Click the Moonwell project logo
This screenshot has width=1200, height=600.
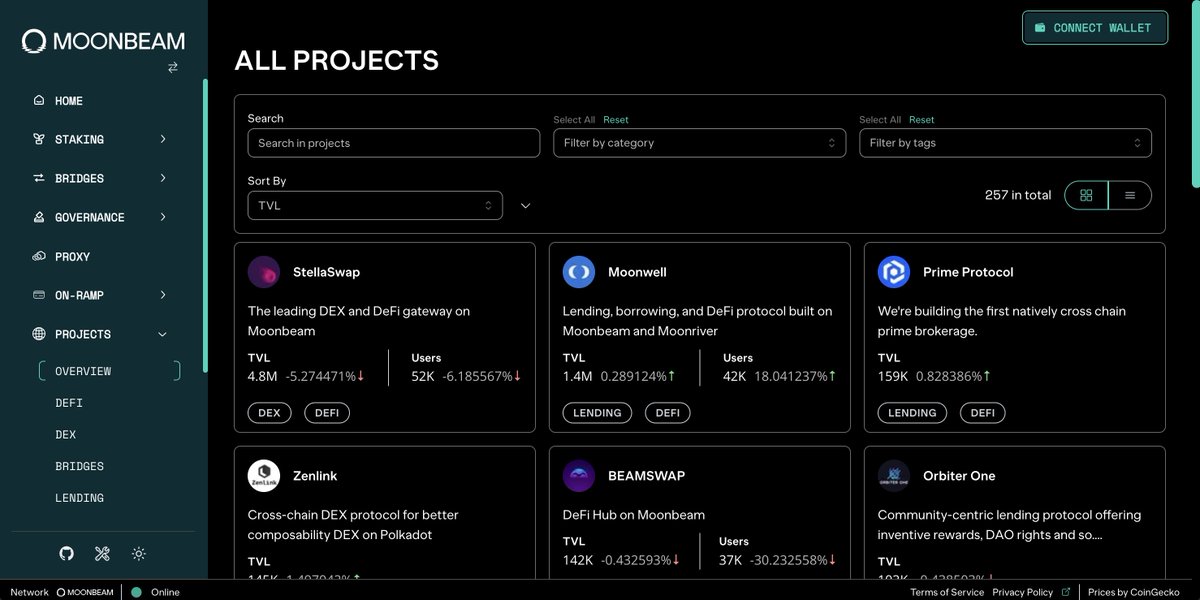pyautogui.click(x=579, y=272)
